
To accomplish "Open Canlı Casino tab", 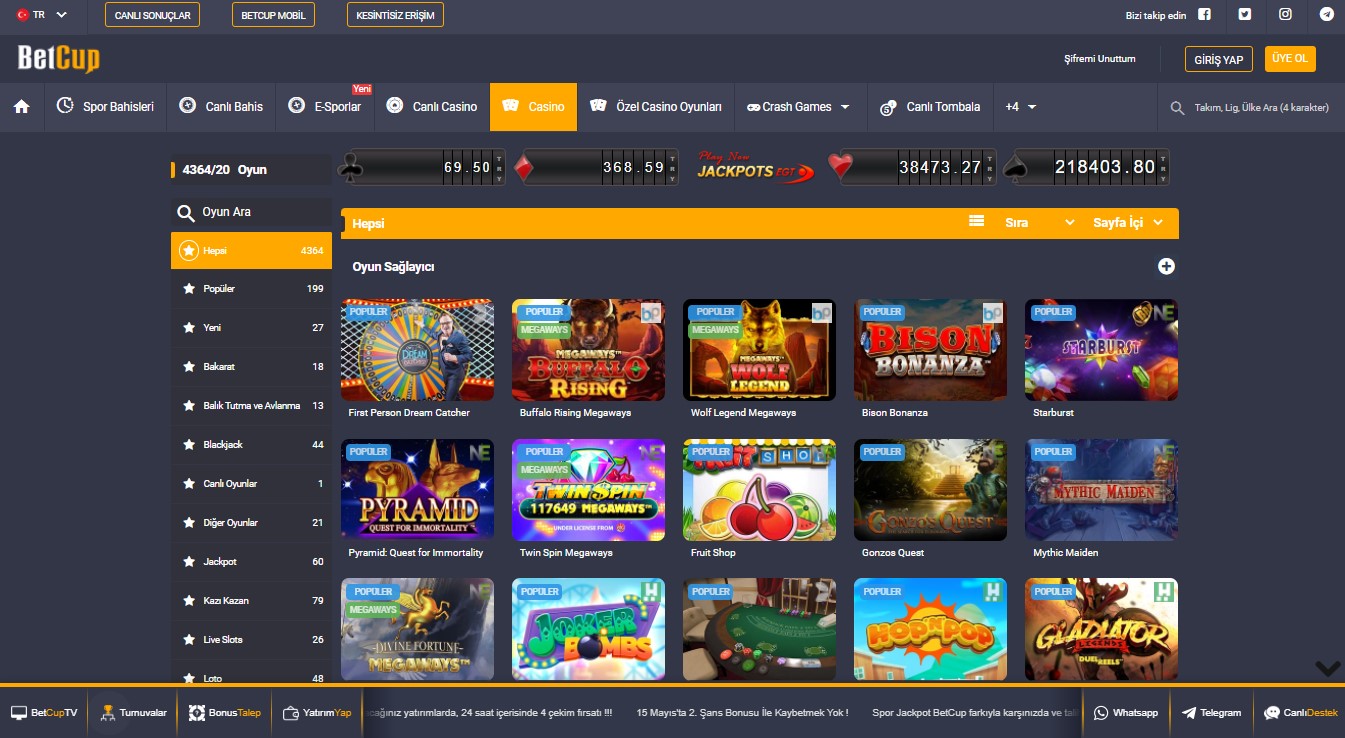I will [x=432, y=107].
